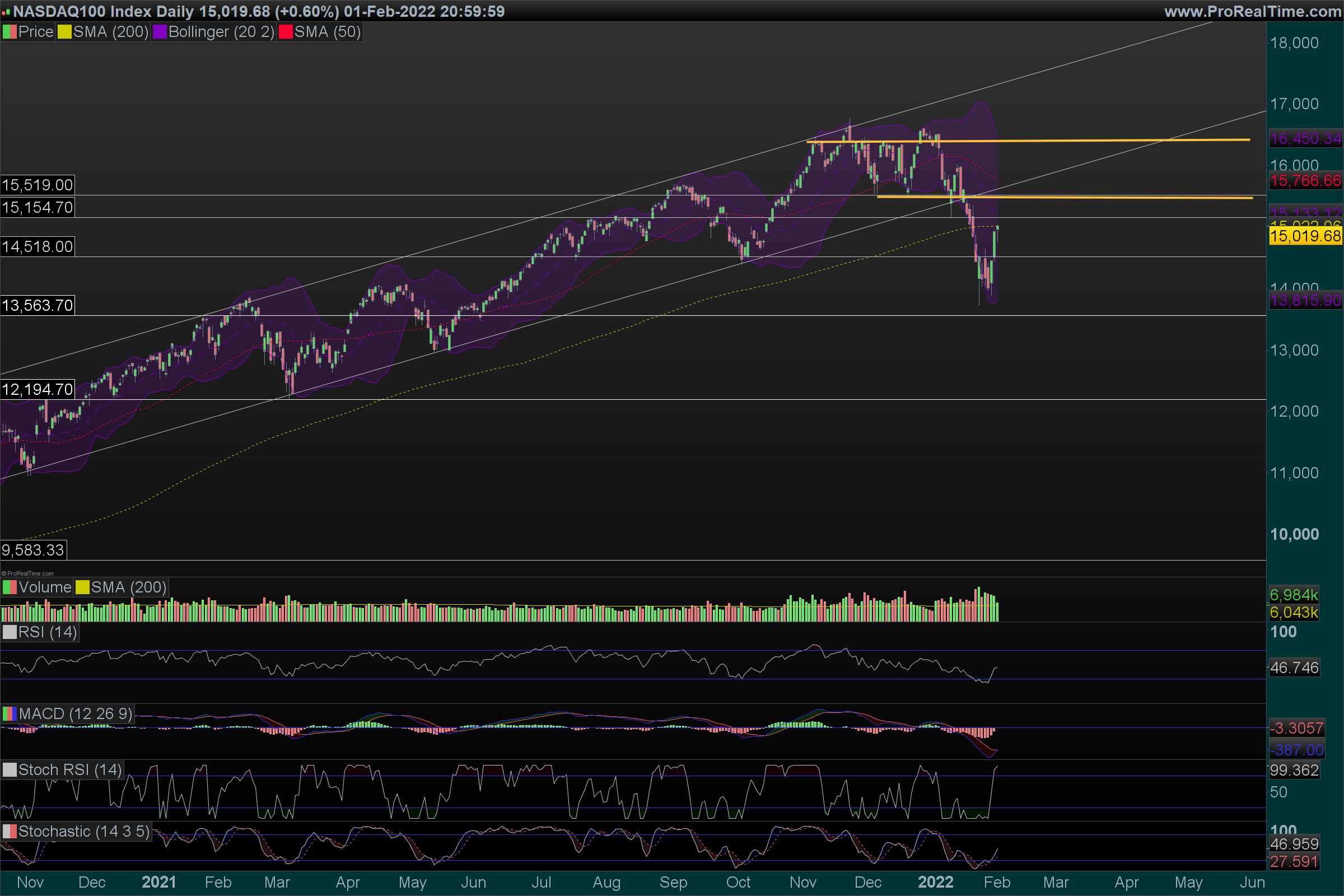Viewport: 1344px width, 896px height.
Task: Open the www.ProRealTime.com link
Action: (1252, 11)
